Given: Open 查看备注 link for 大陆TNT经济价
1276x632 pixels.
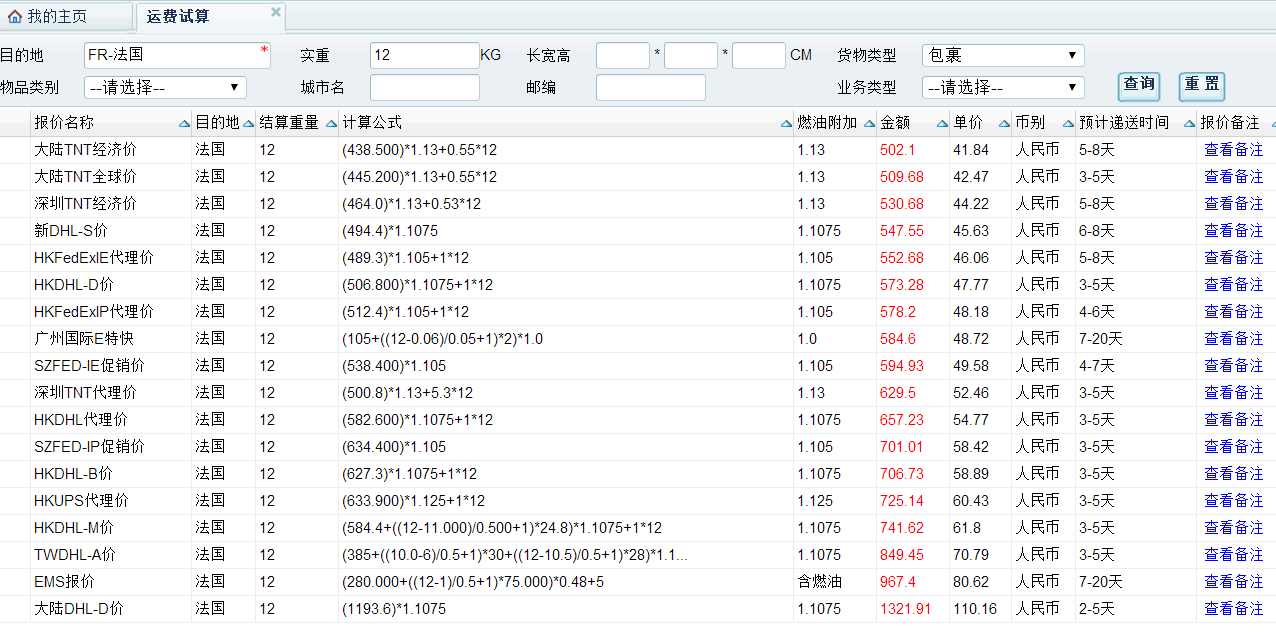Looking at the screenshot, I should 1233,150.
